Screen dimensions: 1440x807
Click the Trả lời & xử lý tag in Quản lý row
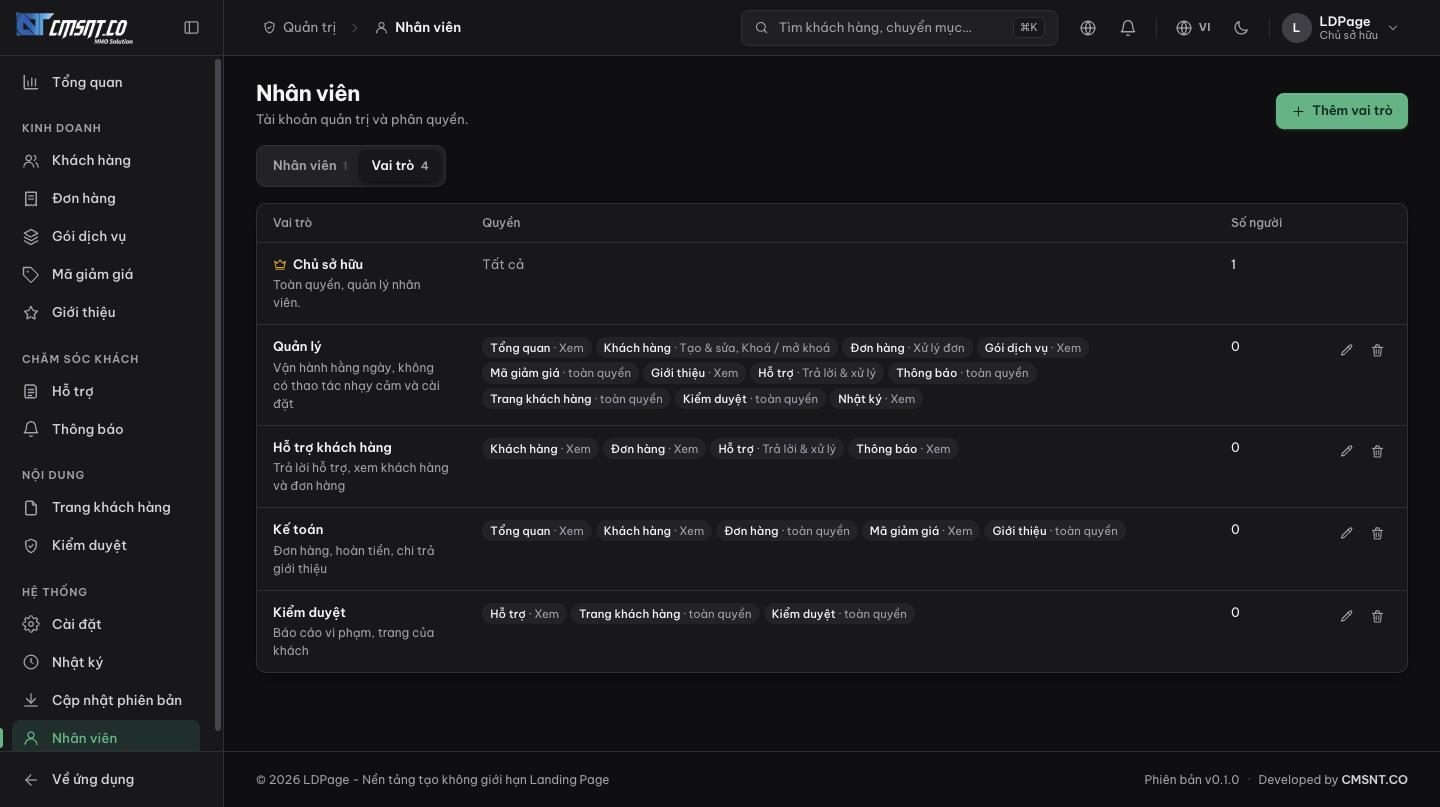pos(817,373)
